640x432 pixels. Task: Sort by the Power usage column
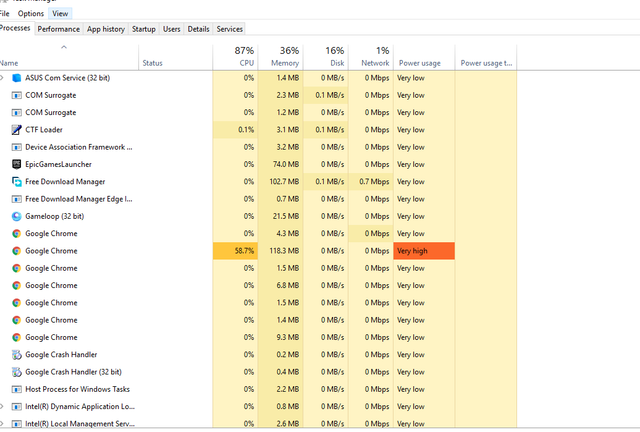tap(424, 57)
